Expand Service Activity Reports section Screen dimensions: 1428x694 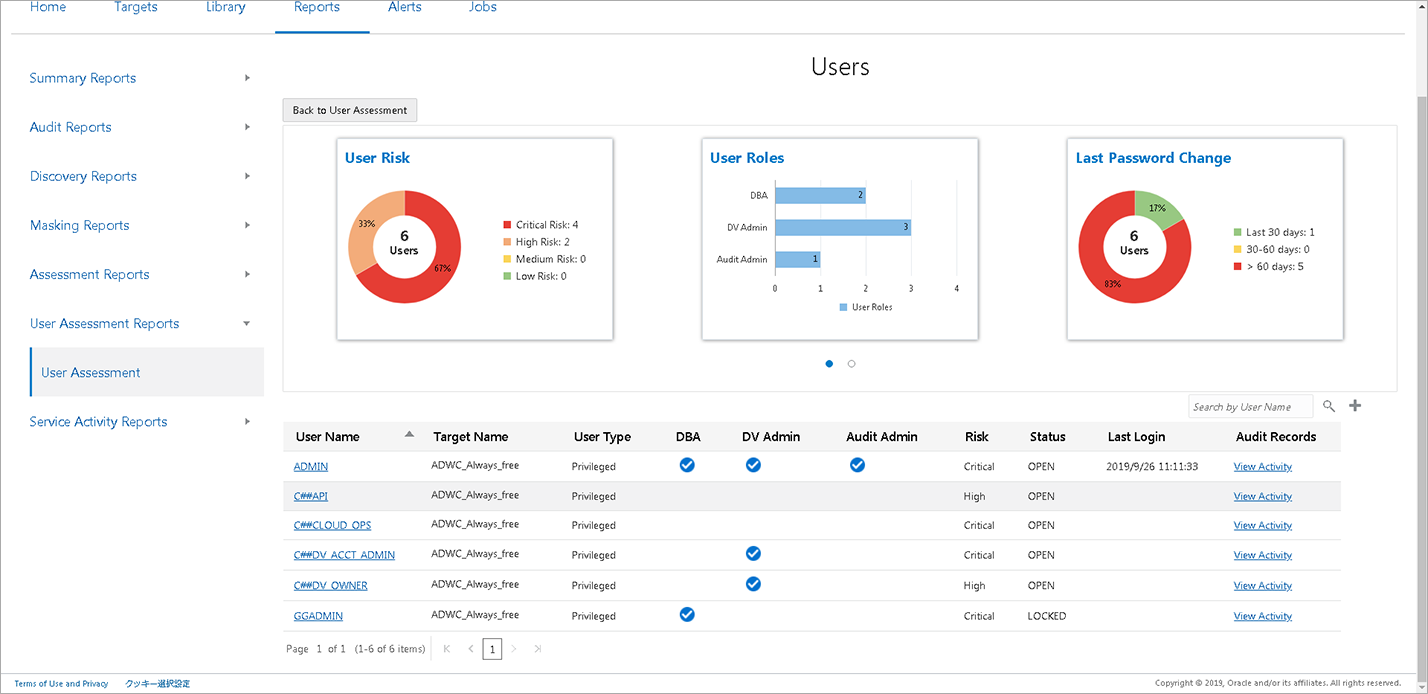pos(246,421)
